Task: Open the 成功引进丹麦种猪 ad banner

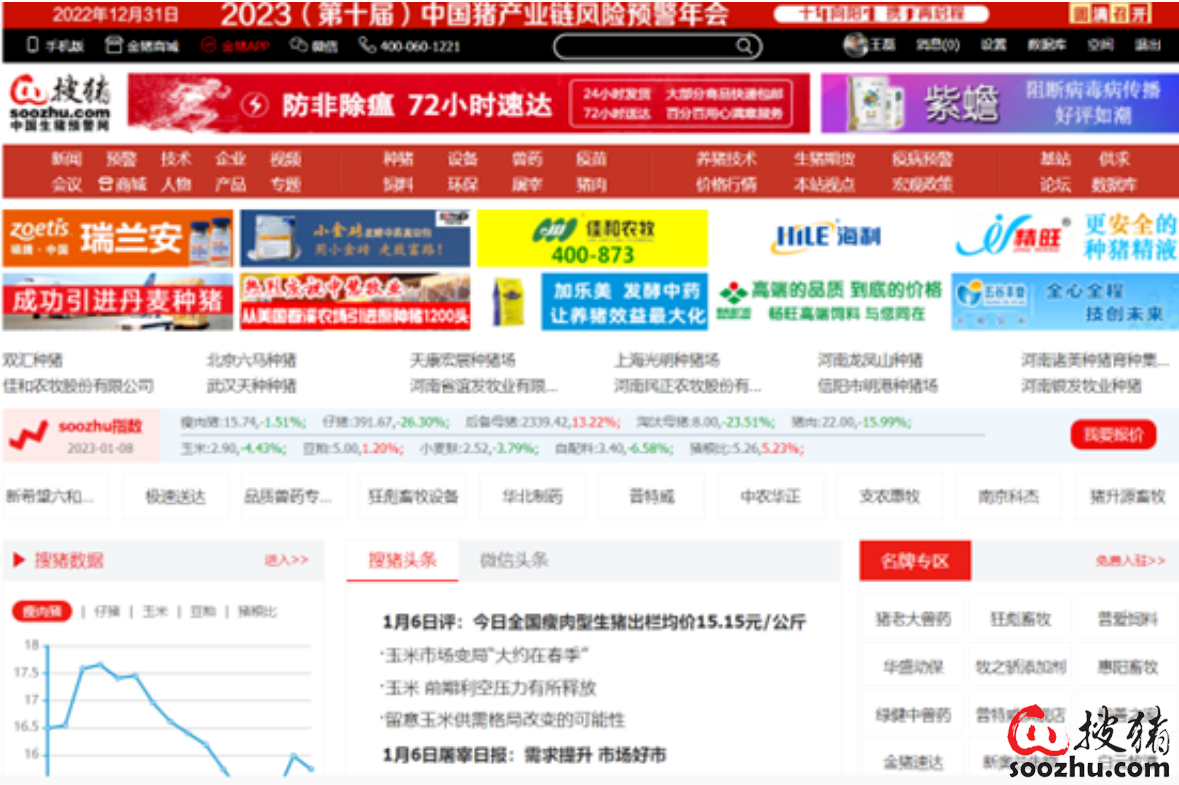Action: 118,302
